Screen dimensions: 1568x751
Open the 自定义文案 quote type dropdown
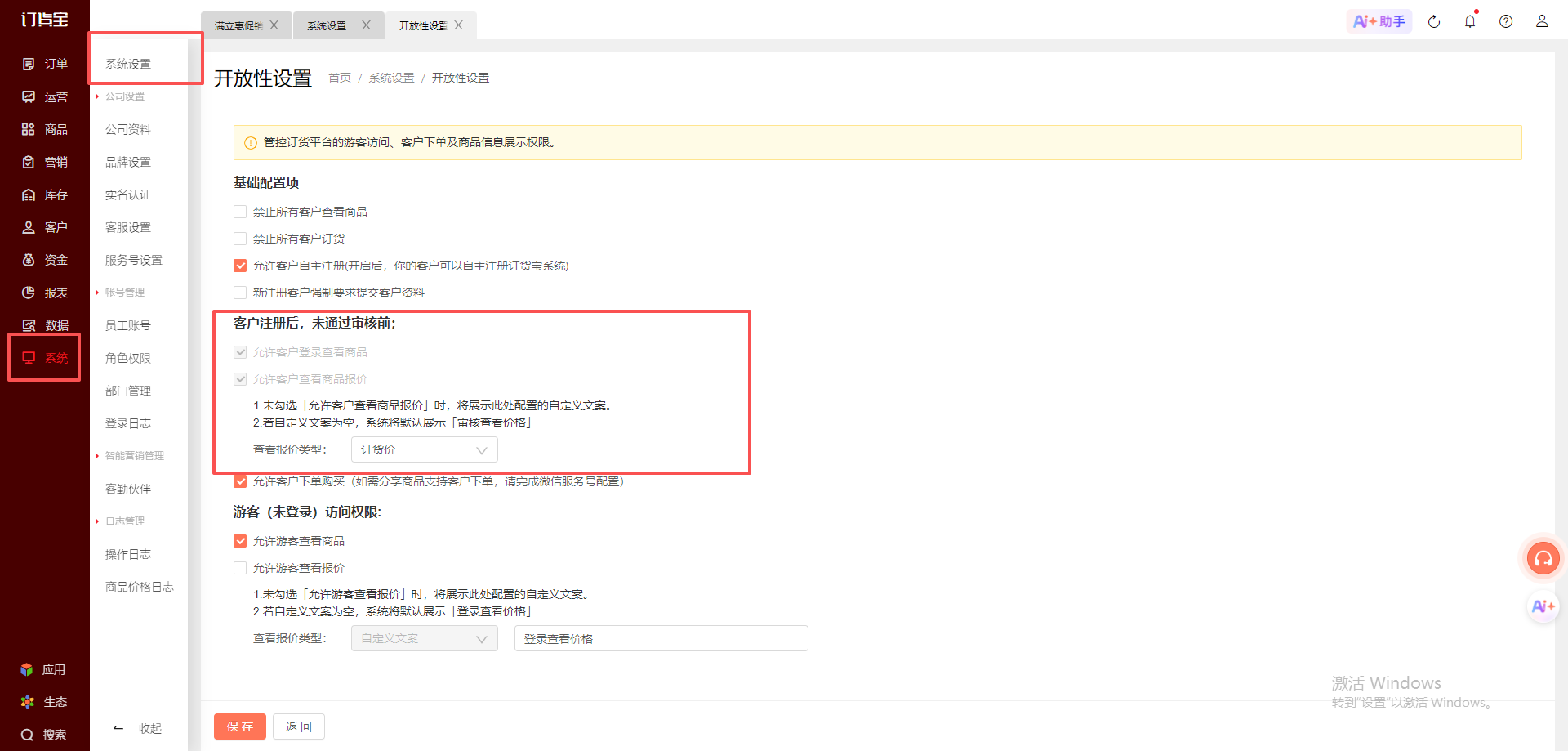[x=425, y=638]
